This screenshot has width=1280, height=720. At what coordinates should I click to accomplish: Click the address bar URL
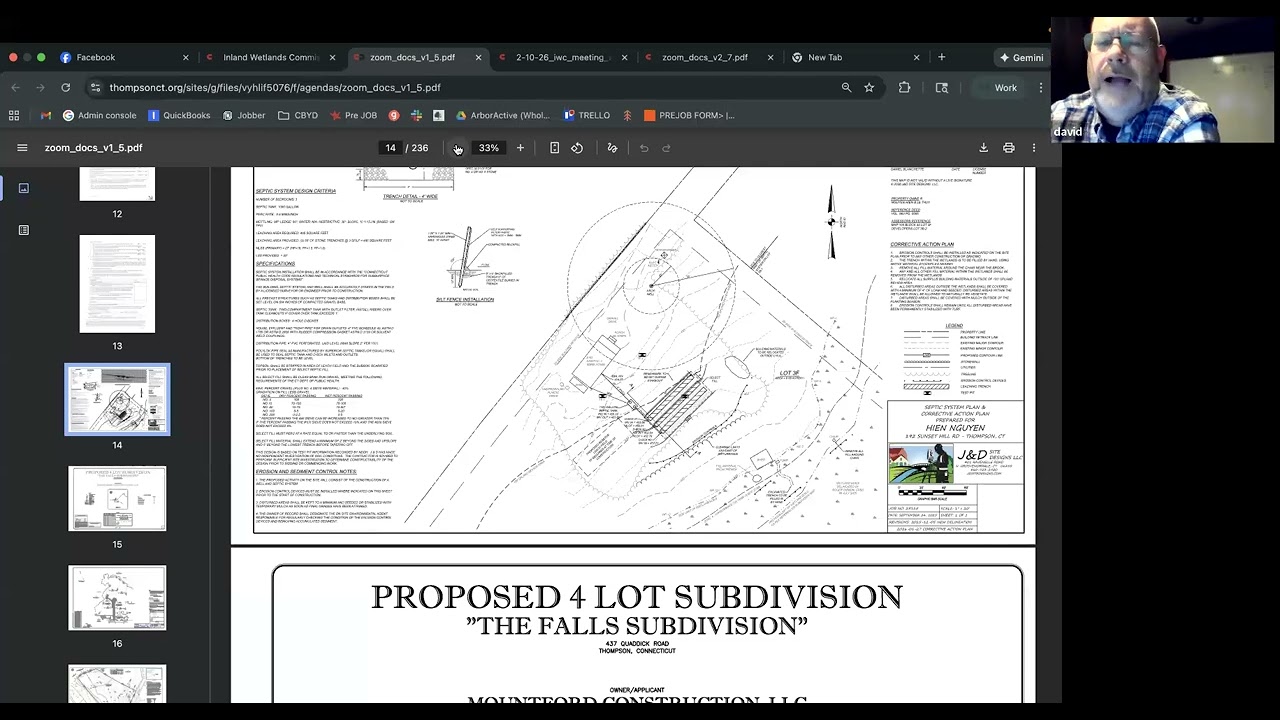pos(275,88)
